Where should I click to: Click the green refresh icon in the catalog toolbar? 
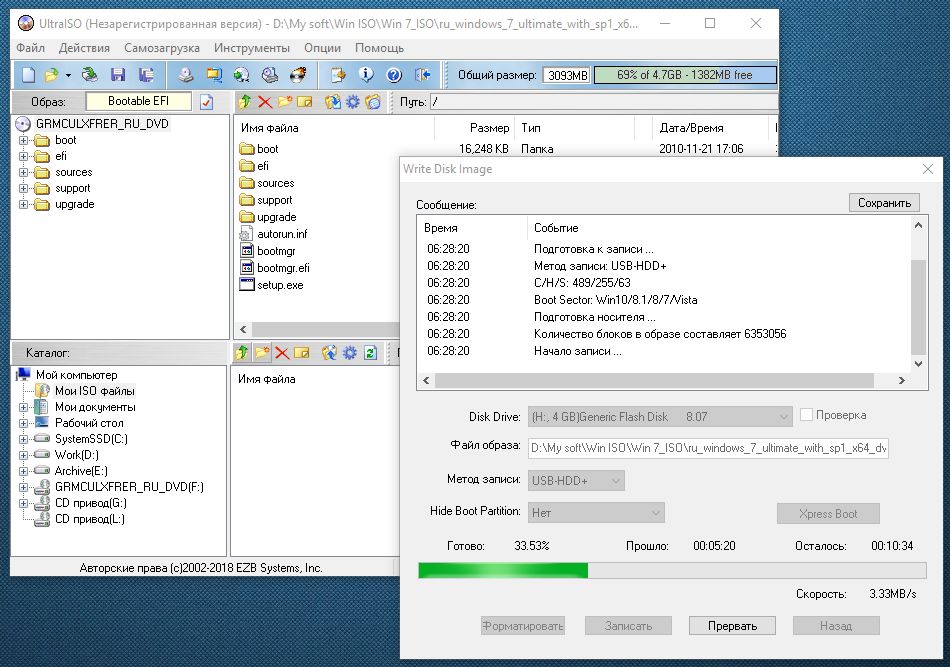(370, 353)
